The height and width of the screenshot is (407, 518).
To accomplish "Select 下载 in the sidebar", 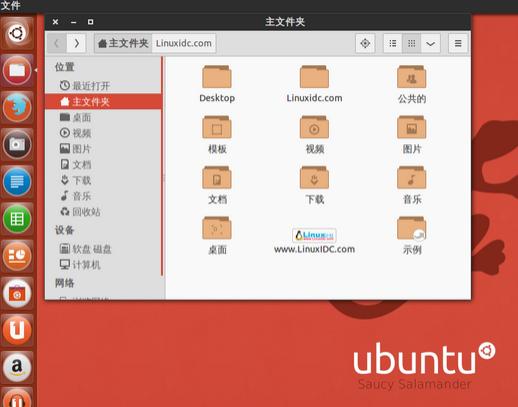I will (103, 180).
